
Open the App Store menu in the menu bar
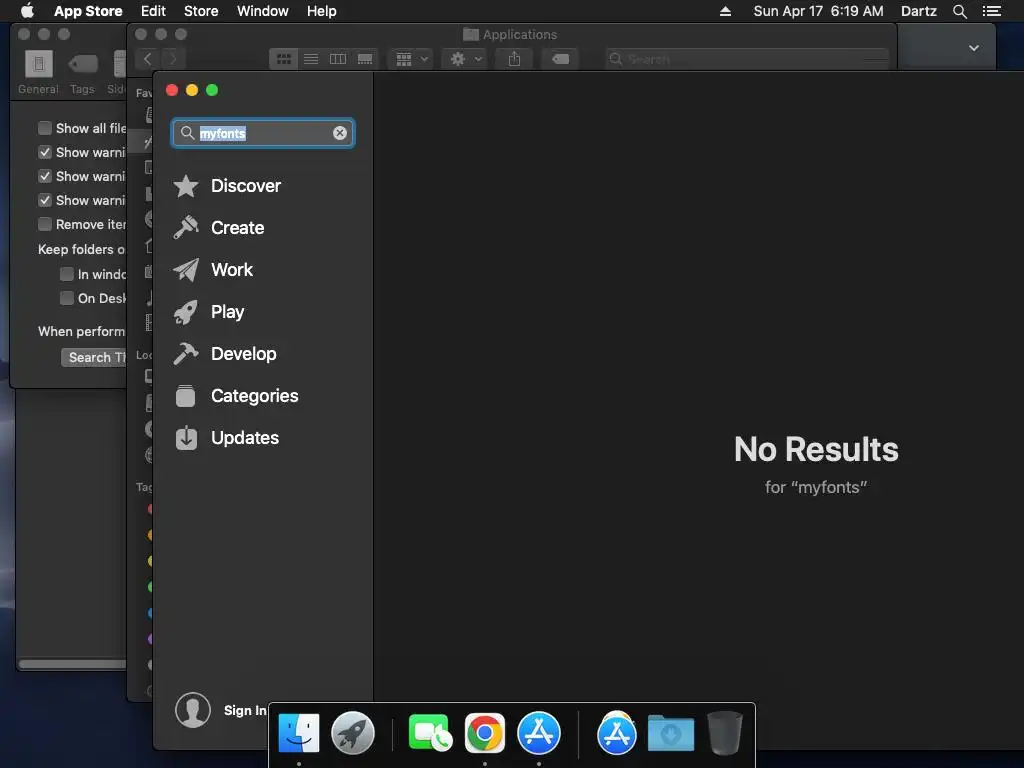pyautogui.click(x=88, y=11)
